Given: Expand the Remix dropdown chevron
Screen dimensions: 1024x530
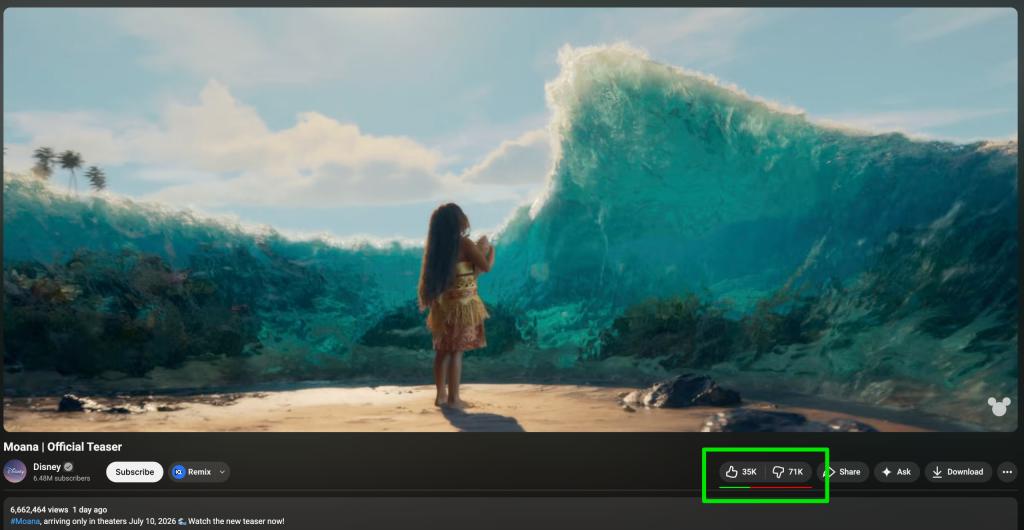Looking at the screenshot, I should pyautogui.click(x=222, y=472).
